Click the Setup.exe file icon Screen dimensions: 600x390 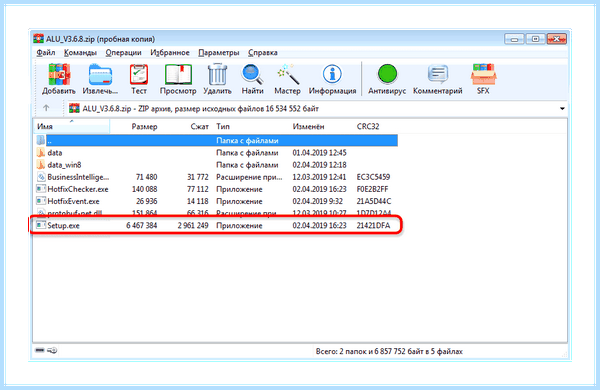41,225
